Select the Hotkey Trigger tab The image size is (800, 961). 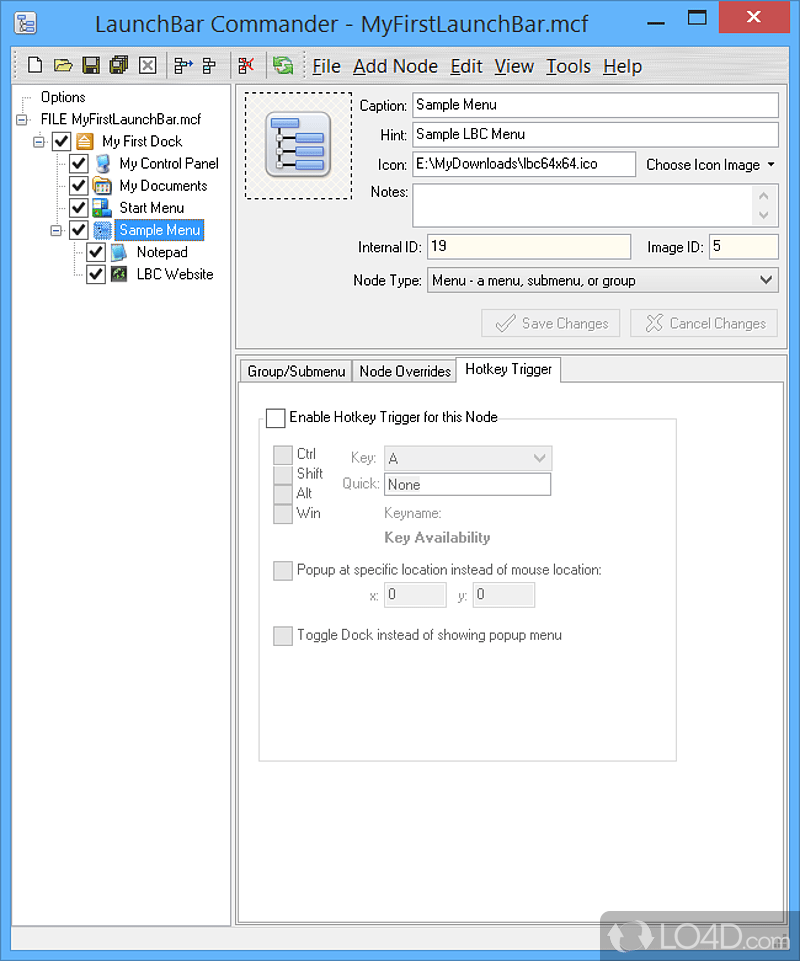click(508, 370)
